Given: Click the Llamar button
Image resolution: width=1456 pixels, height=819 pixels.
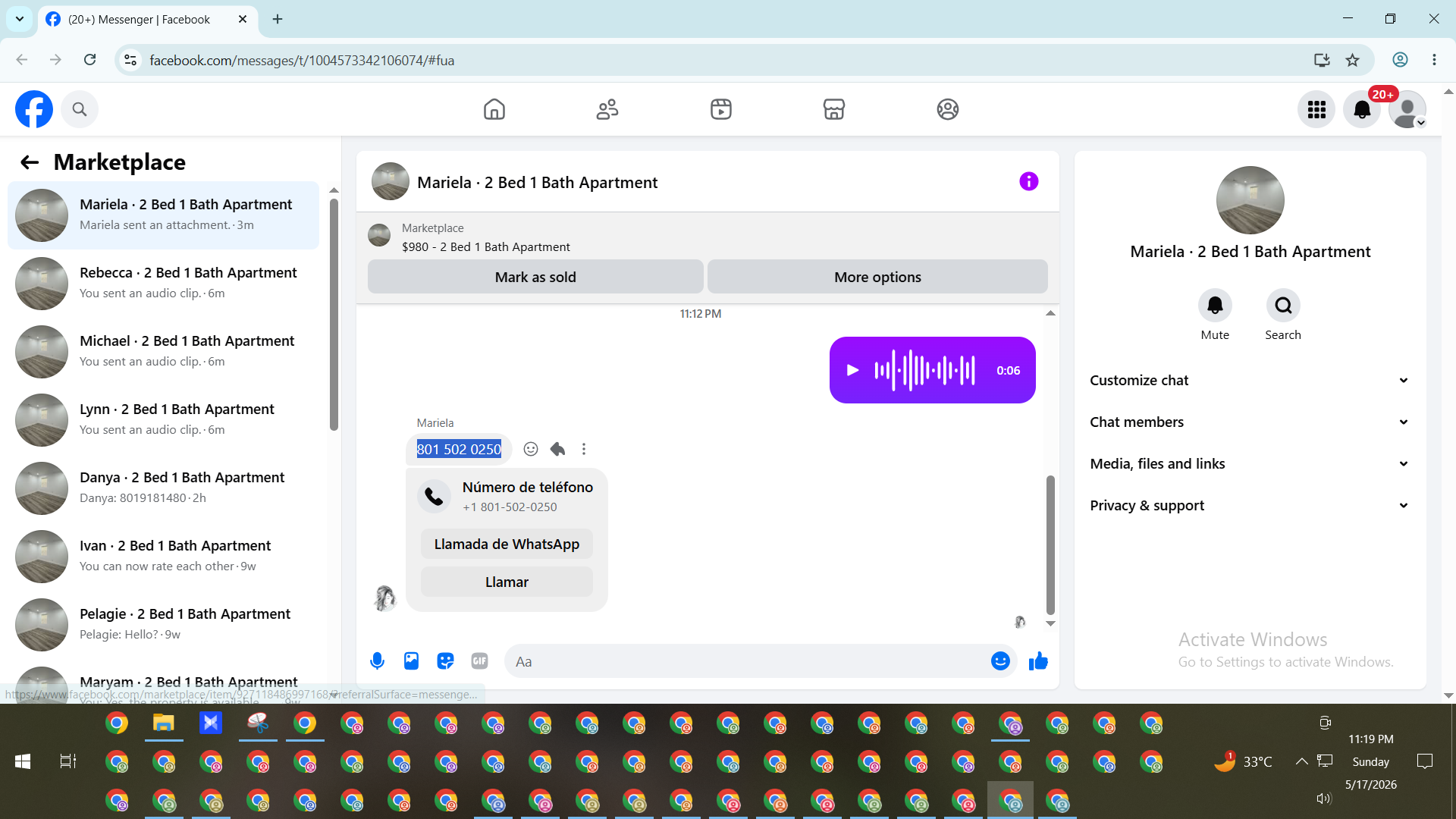Looking at the screenshot, I should 507,582.
